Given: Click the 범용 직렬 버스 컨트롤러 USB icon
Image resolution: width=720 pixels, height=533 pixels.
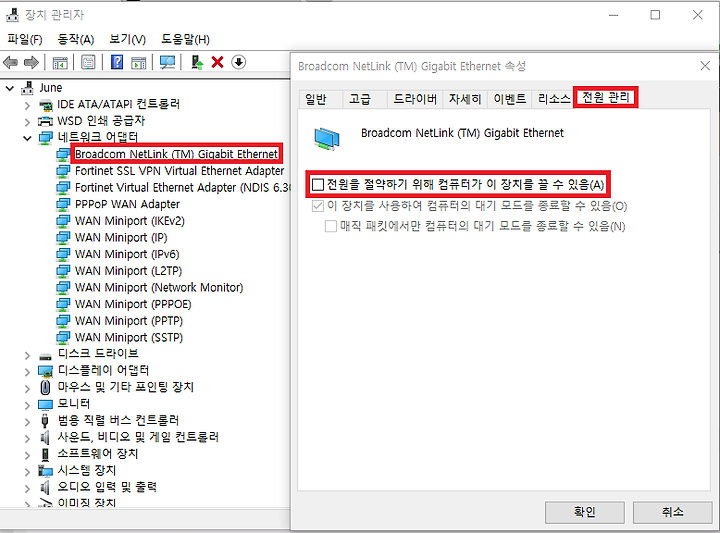Looking at the screenshot, I should [45, 421].
